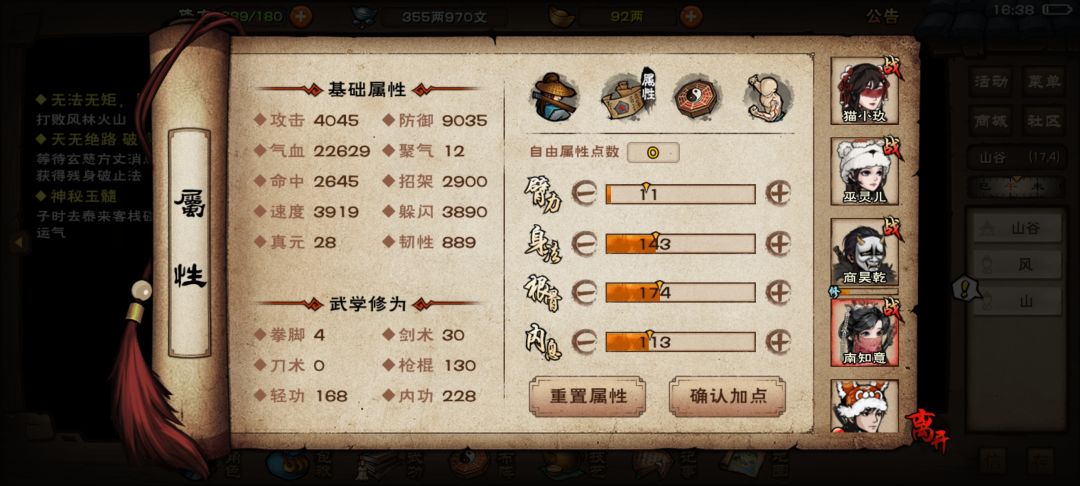
Task: Select the 南知意 character portrait
Action: (x=864, y=332)
